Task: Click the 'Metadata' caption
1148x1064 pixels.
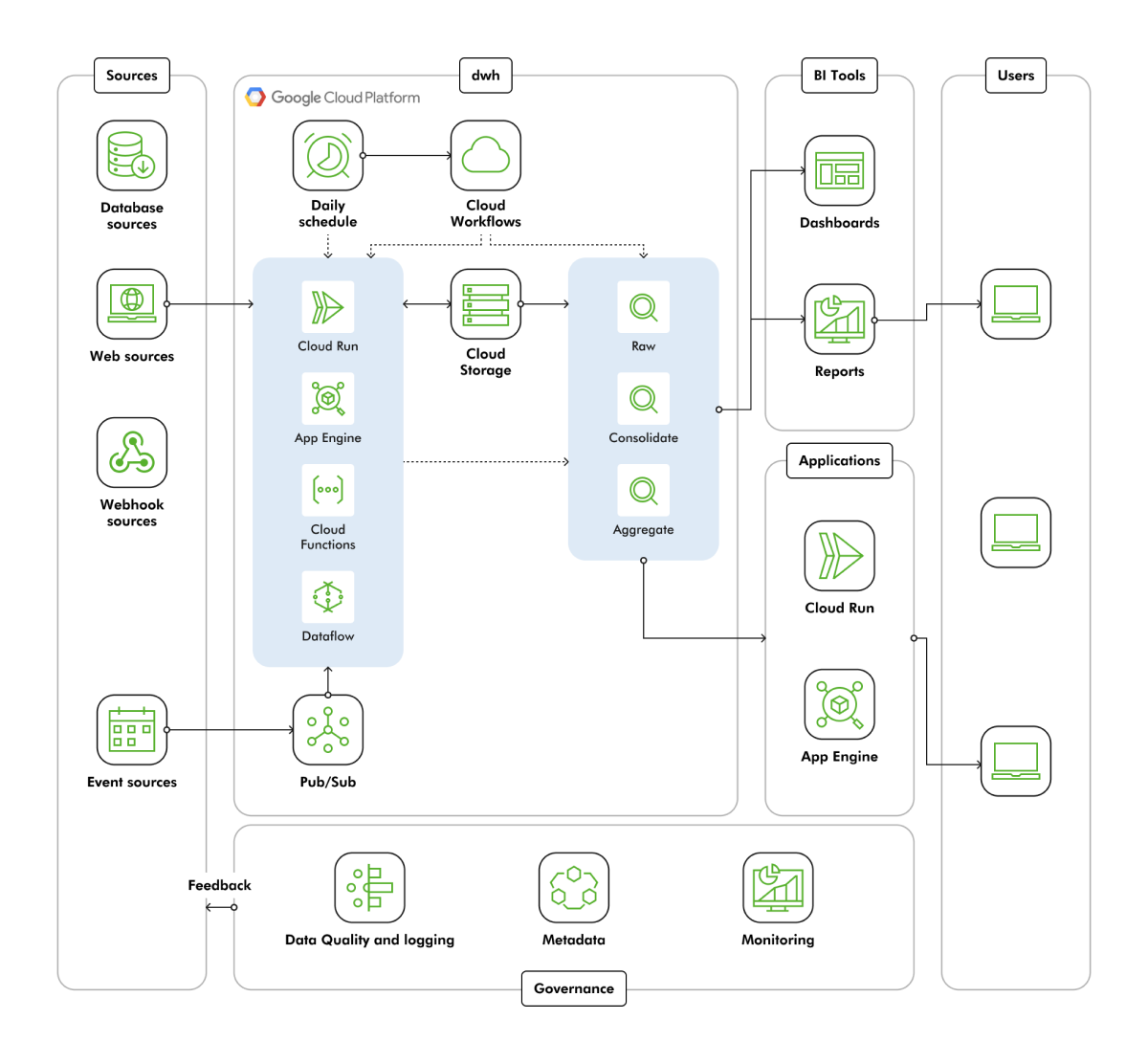Action: [x=574, y=940]
